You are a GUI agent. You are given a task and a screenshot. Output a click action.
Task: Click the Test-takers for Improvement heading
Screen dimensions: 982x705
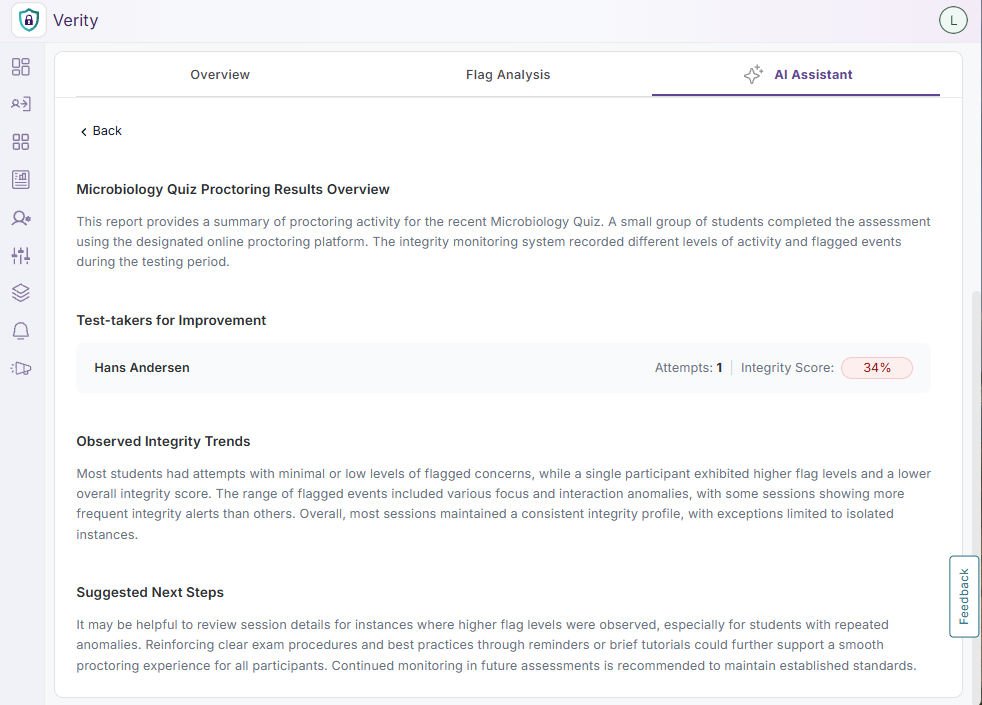tap(171, 321)
